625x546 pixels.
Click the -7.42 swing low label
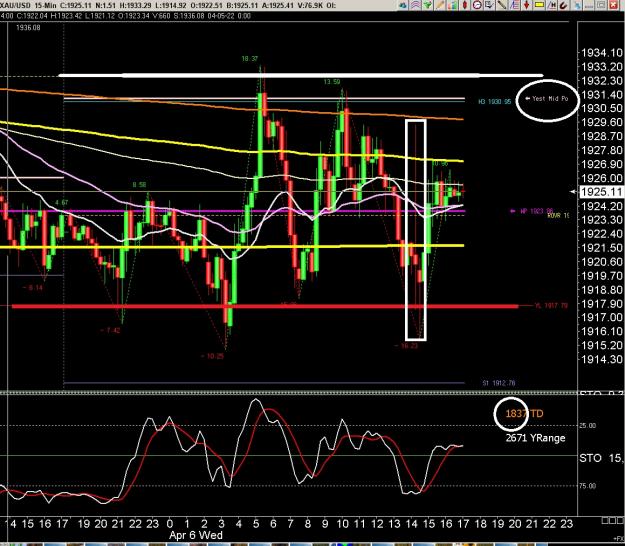[x=110, y=330]
